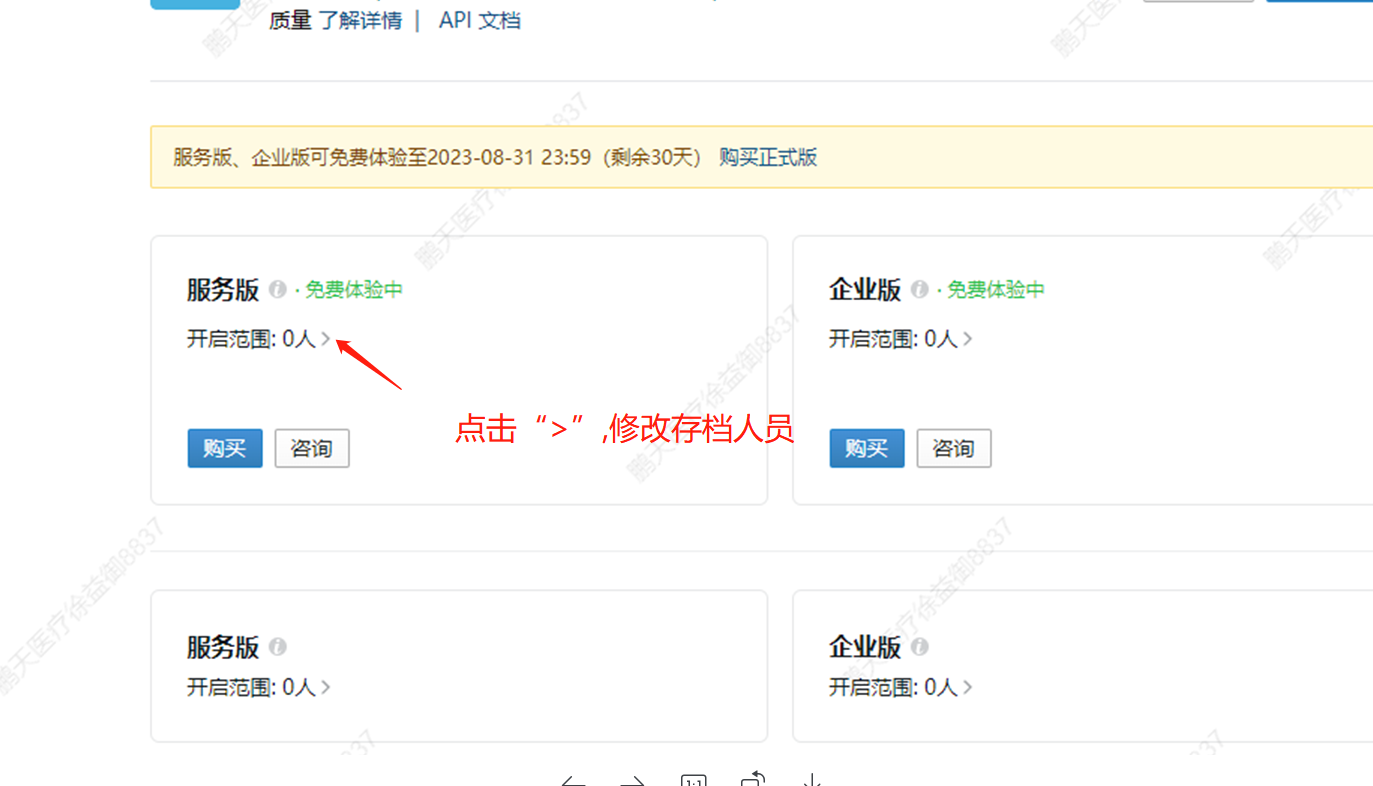This screenshot has height=786, width=1373.
Task: Expand 开启范围 chevron in trial 服务版 card
Action: pos(325,339)
